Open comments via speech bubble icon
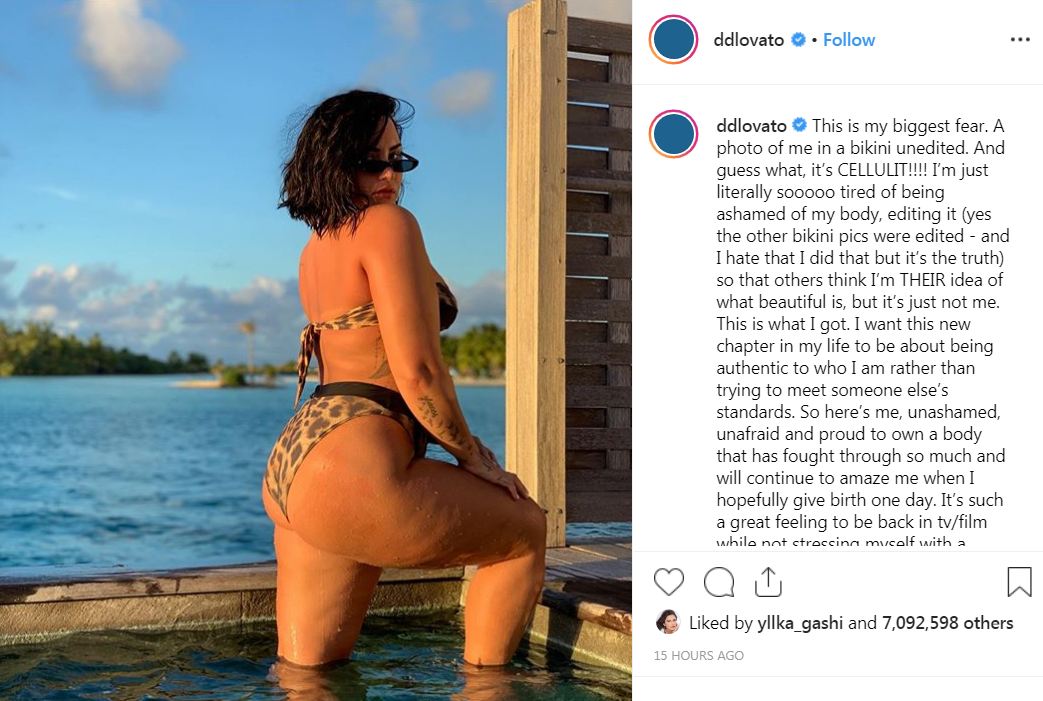 point(719,582)
